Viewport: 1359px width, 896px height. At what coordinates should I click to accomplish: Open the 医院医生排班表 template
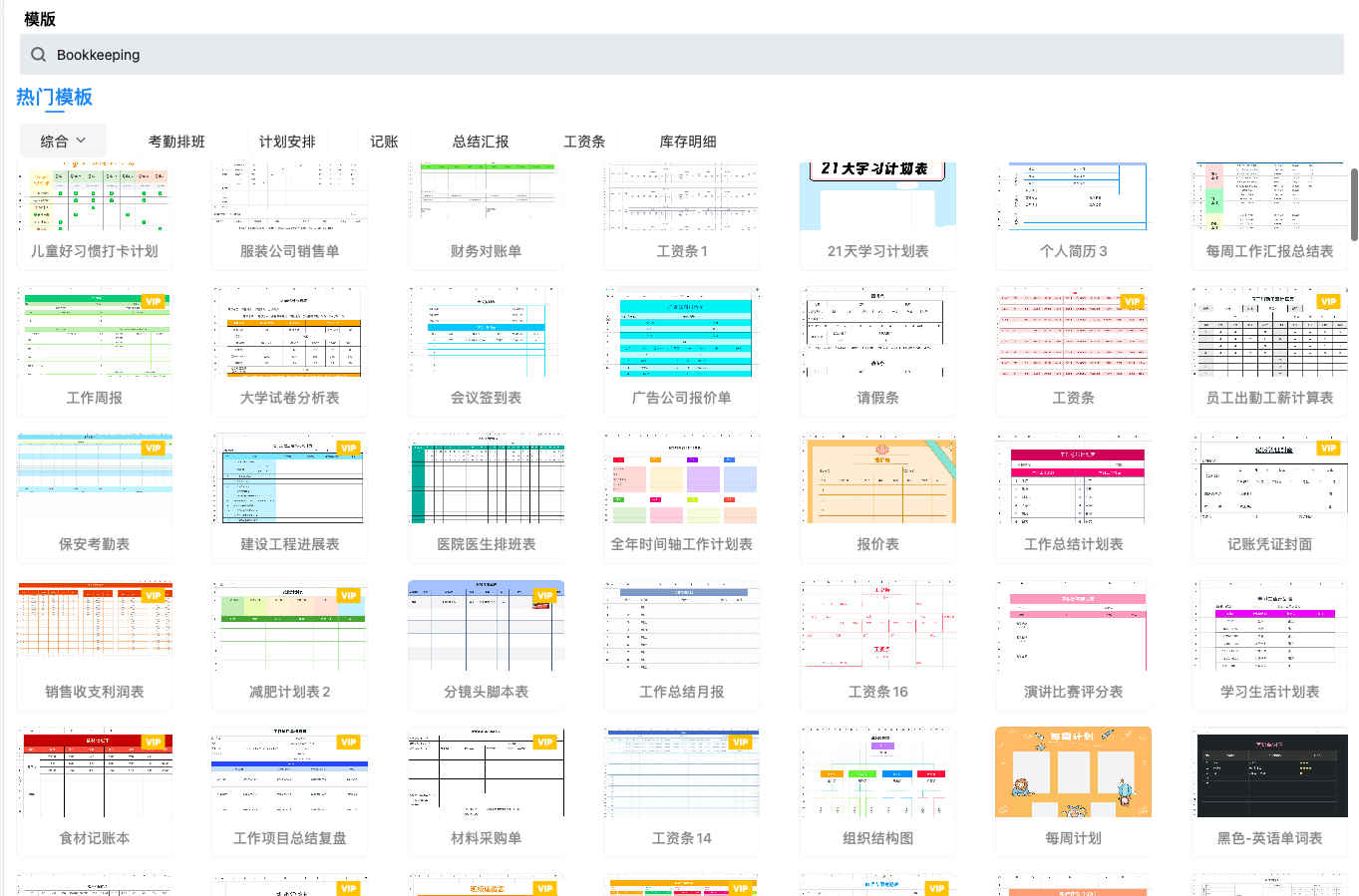(486, 497)
